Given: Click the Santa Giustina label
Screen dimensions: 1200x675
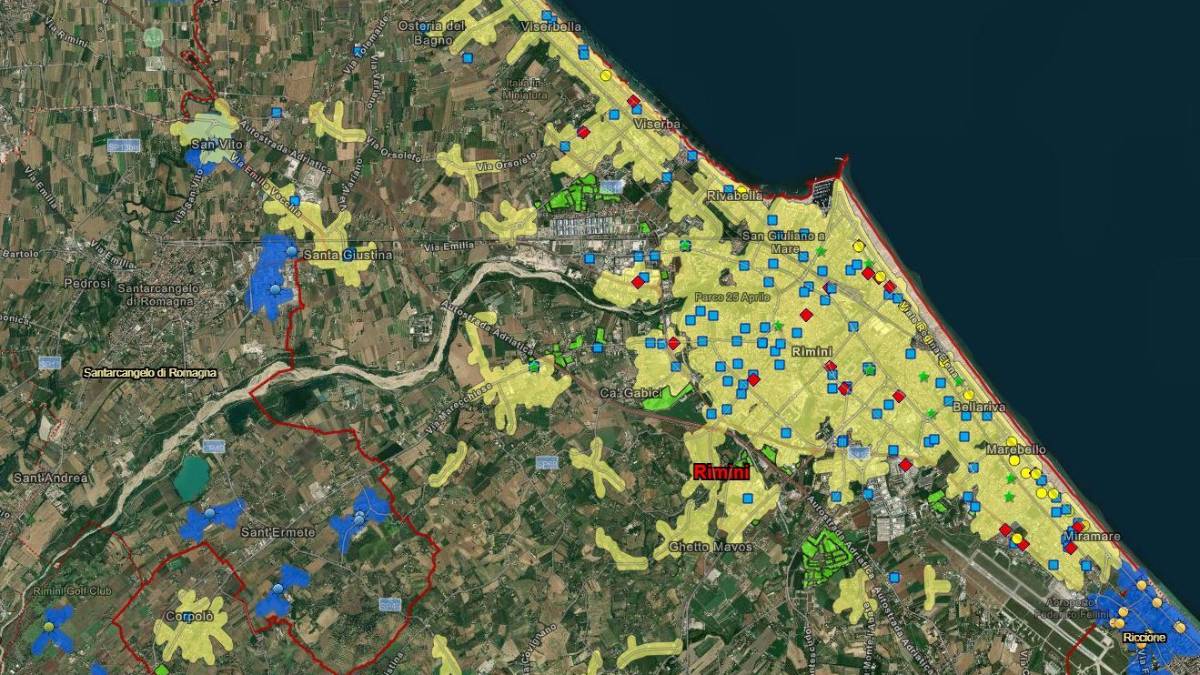Looking at the screenshot, I should pyautogui.click(x=347, y=255).
